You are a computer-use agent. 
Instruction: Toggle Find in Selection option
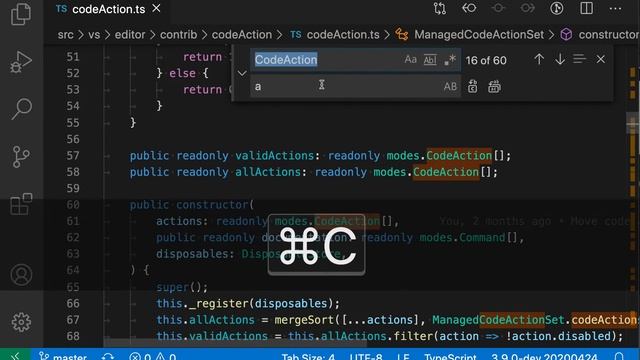[x=579, y=59]
